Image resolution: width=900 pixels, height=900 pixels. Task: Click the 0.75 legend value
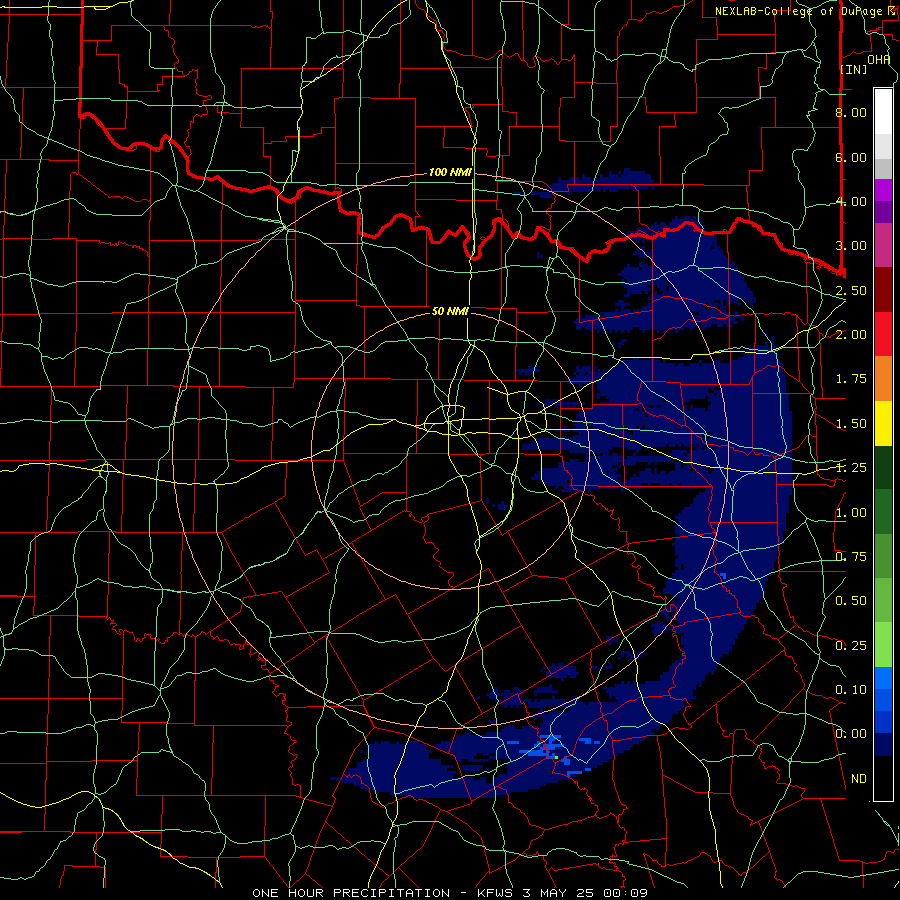pyautogui.click(x=851, y=557)
